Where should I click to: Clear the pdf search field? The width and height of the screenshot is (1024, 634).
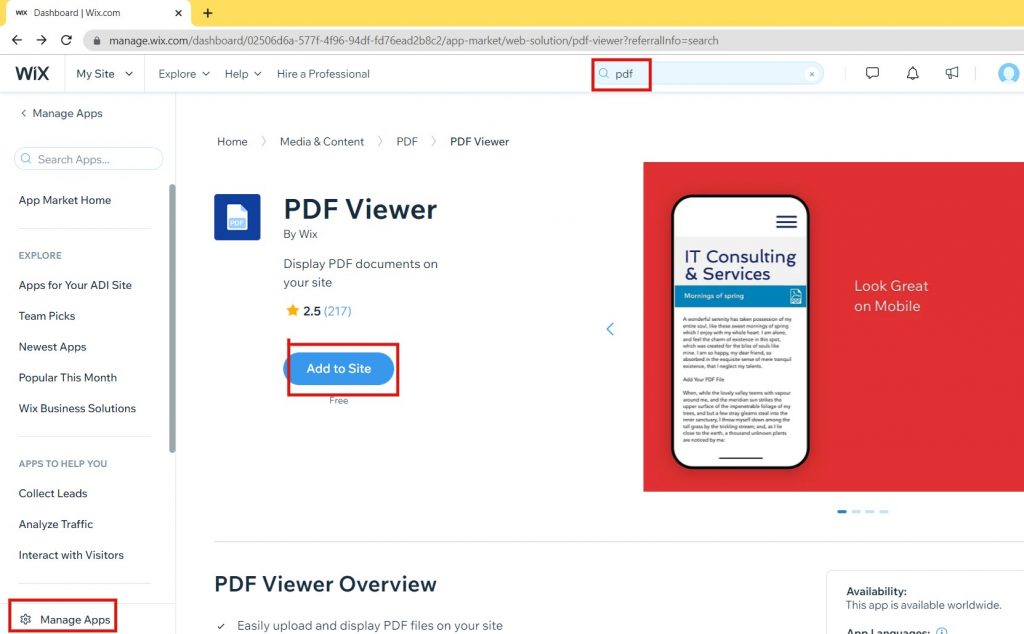(x=812, y=74)
